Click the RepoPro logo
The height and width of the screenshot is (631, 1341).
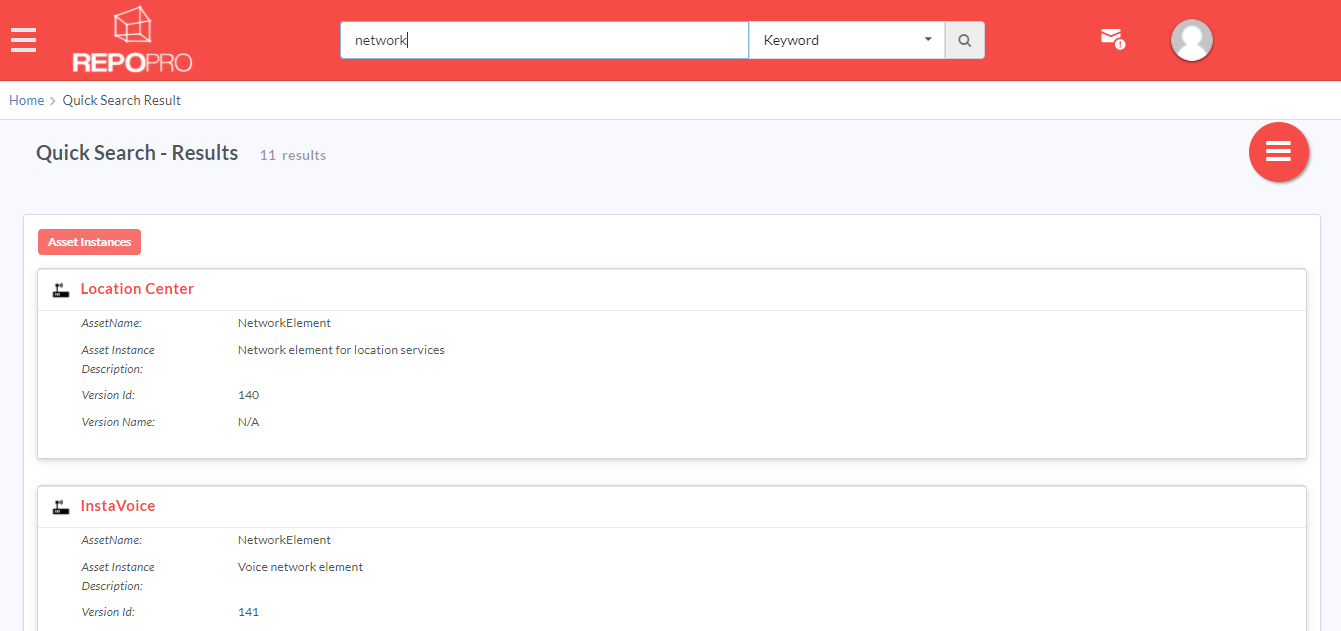point(132,41)
